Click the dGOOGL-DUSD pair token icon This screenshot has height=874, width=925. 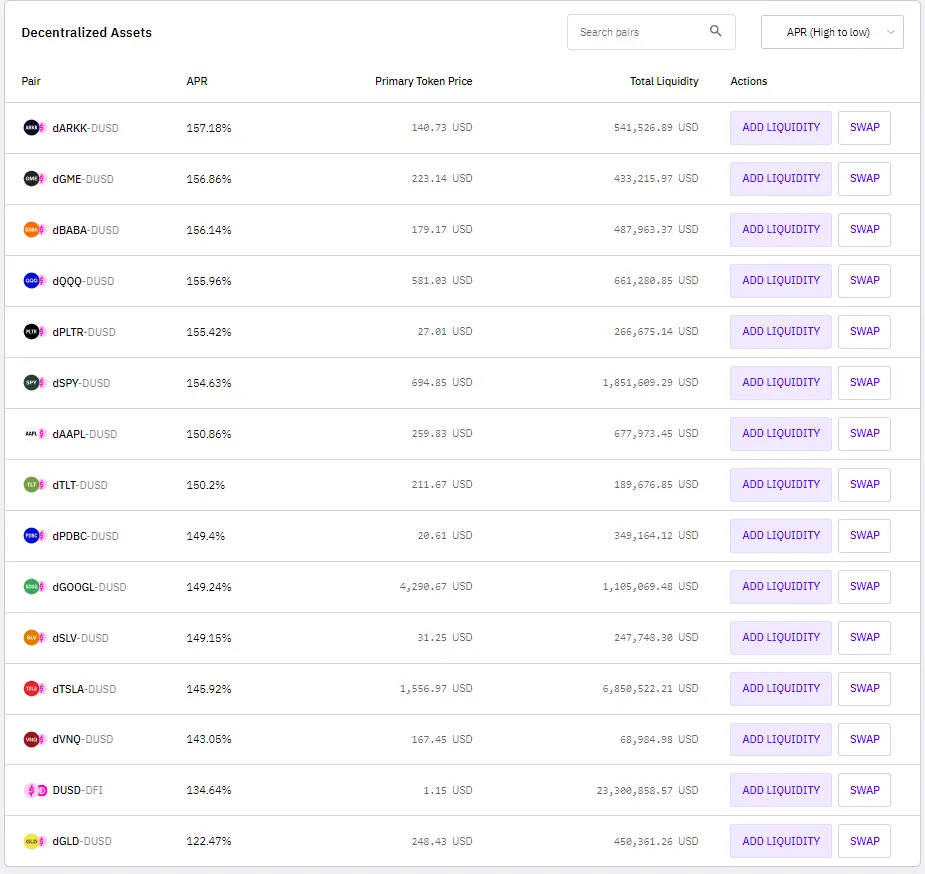point(35,587)
